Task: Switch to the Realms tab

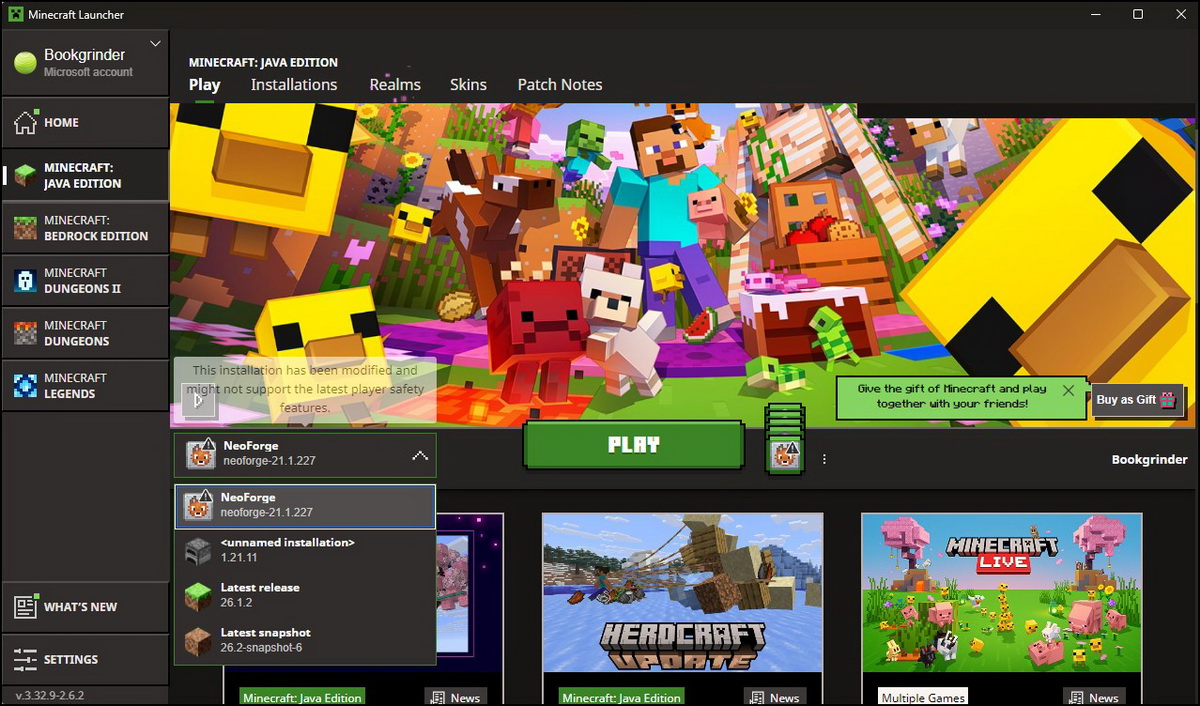Action: [395, 85]
